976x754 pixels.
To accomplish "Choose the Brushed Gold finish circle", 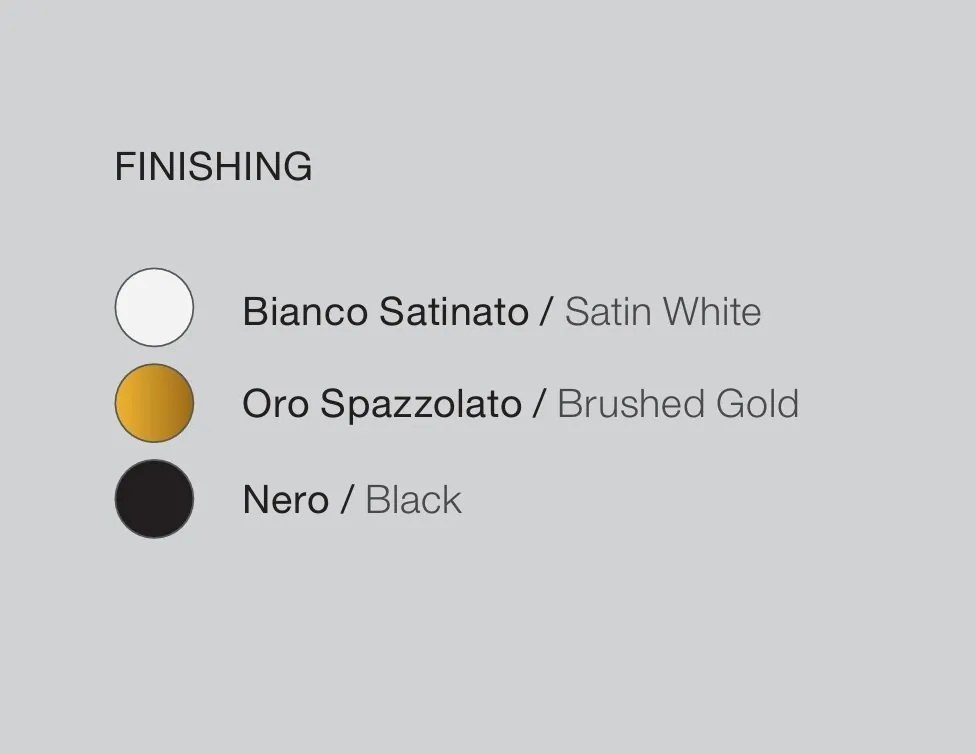I will (x=154, y=403).
